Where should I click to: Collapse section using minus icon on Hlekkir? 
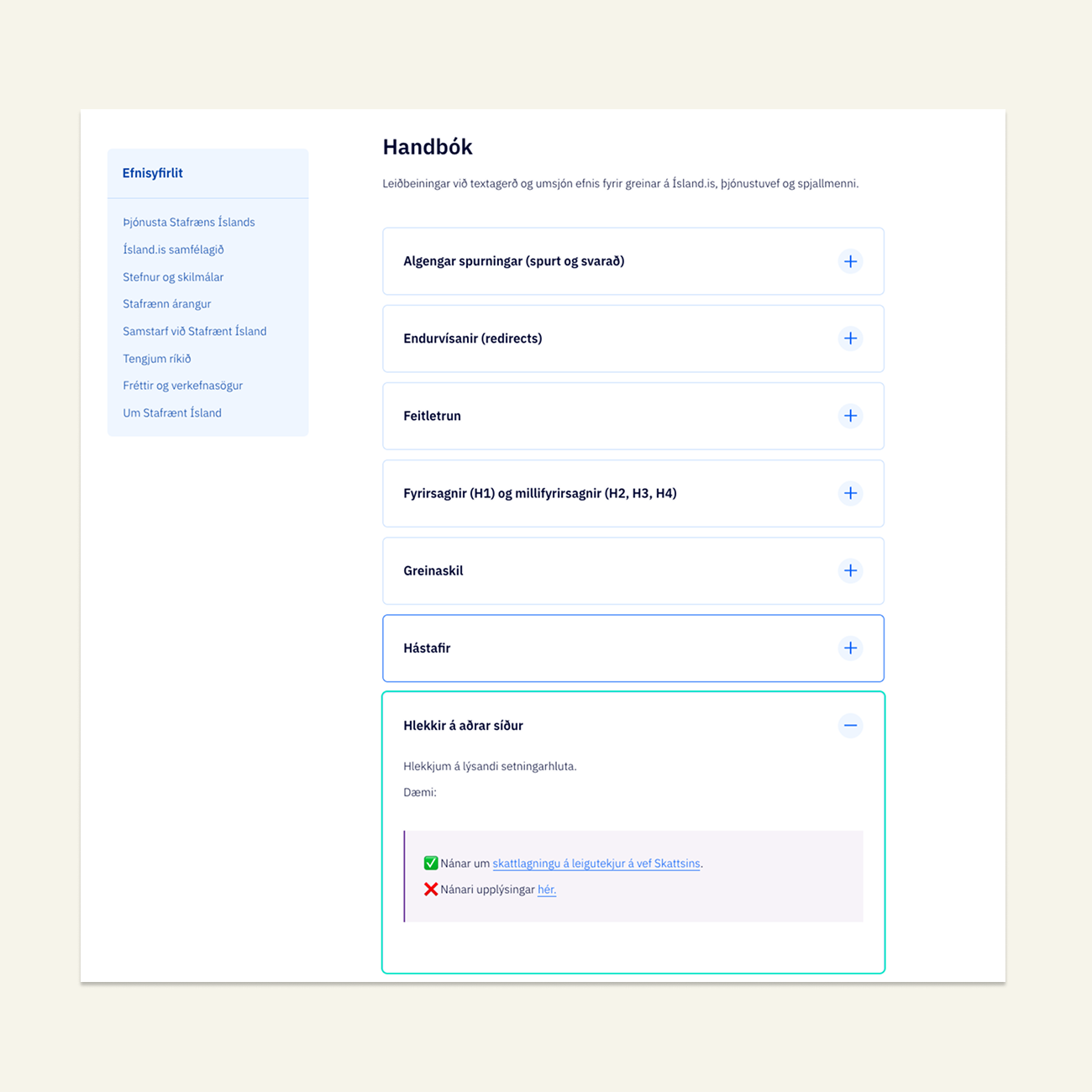tap(850, 725)
